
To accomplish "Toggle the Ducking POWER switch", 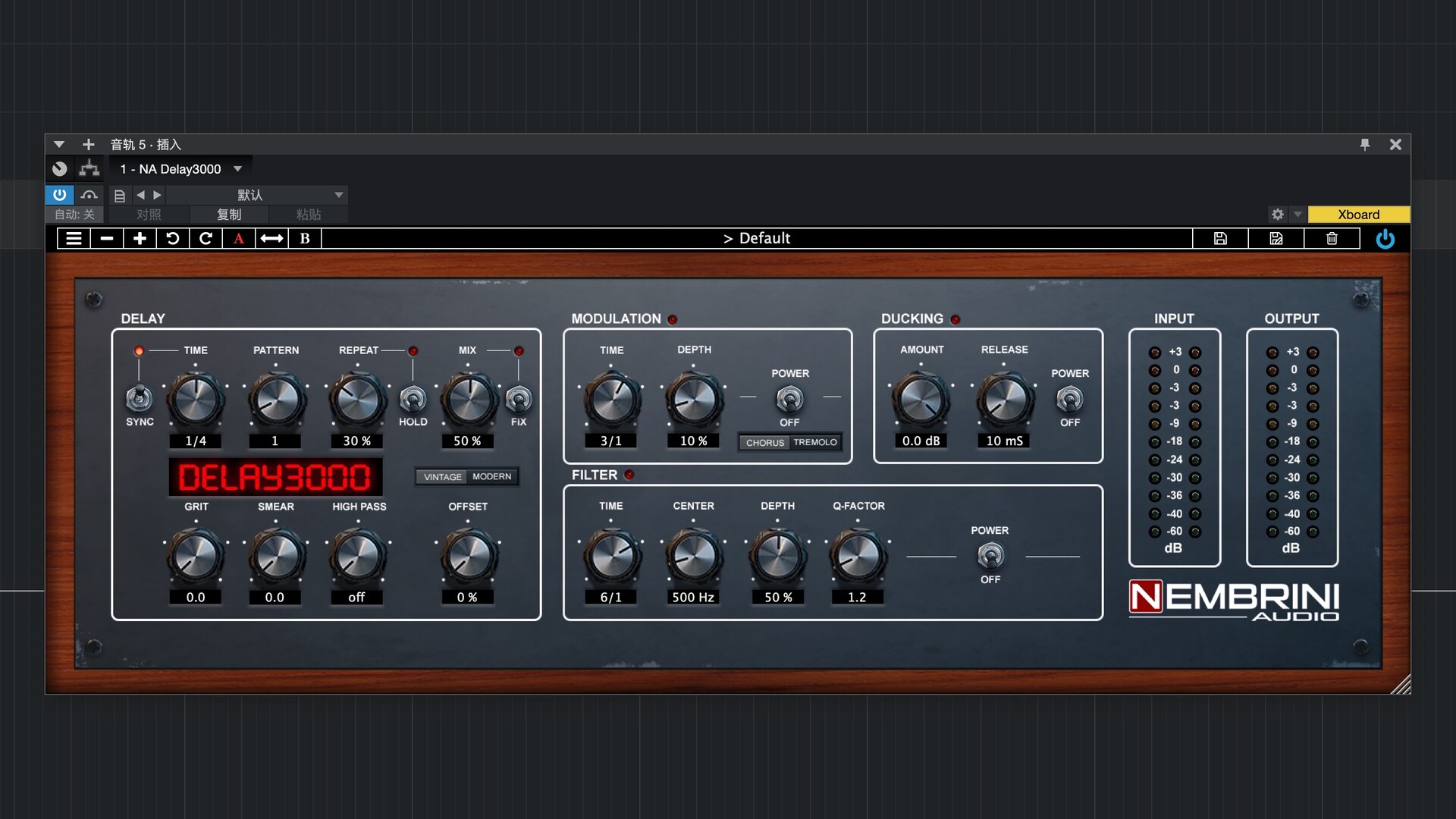I will pyautogui.click(x=1069, y=398).
